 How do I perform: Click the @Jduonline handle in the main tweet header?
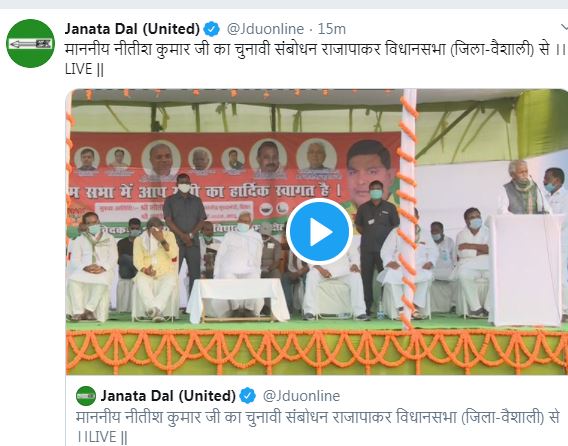click(265, 29)
